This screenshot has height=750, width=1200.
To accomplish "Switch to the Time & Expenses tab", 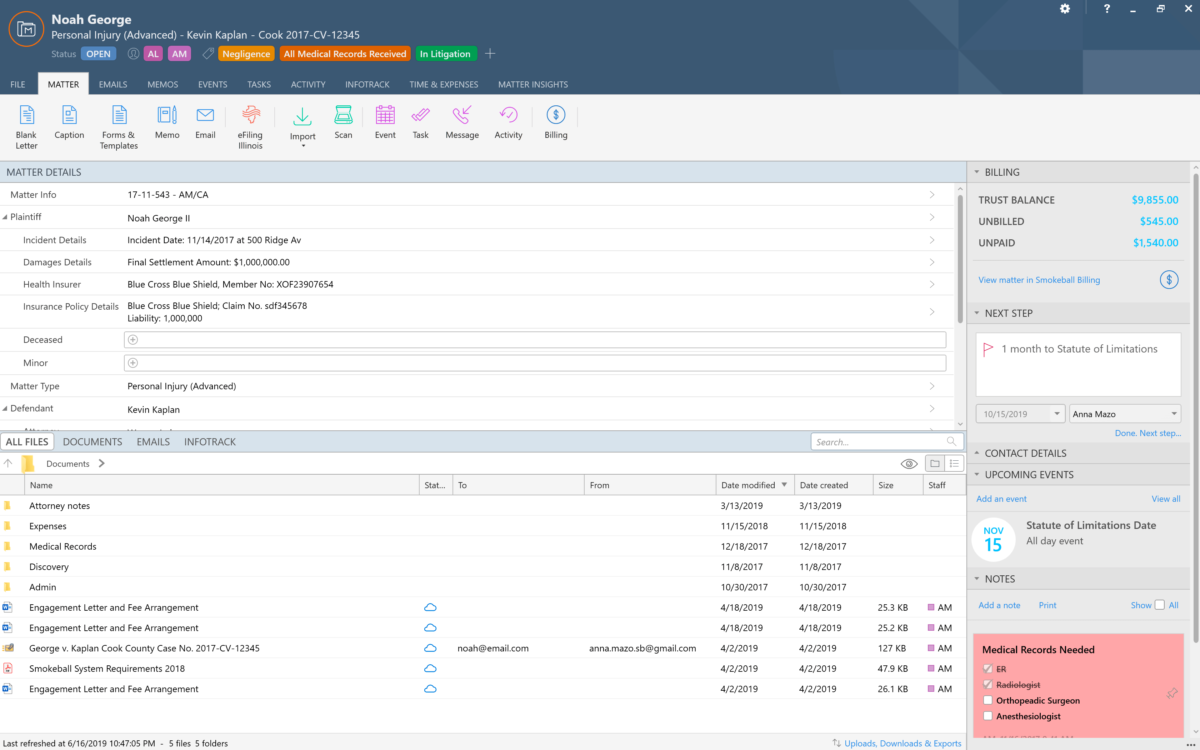I will coord(444,85).
